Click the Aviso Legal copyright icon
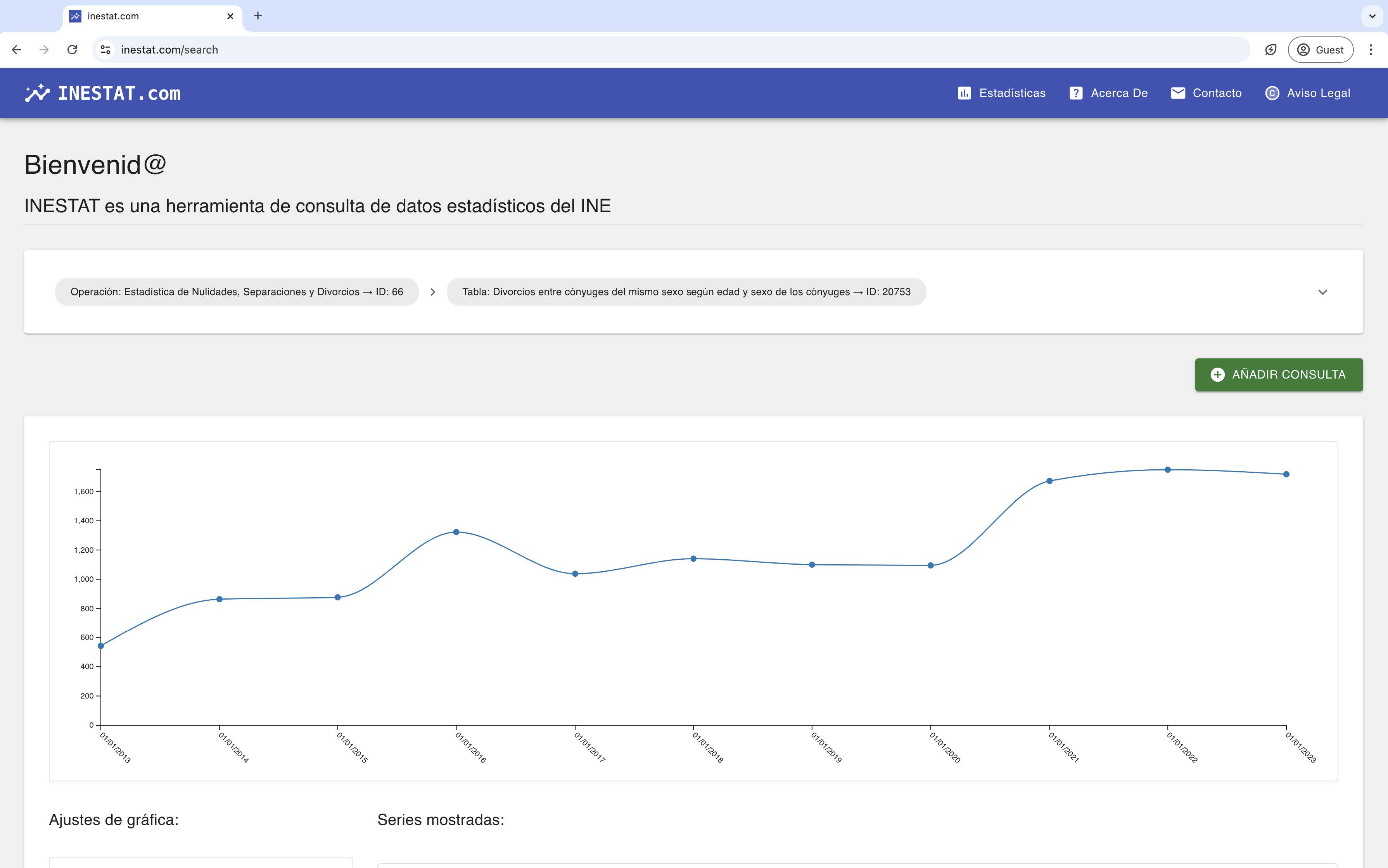This screenshot has height=868, width=1388. (1272, 93)
